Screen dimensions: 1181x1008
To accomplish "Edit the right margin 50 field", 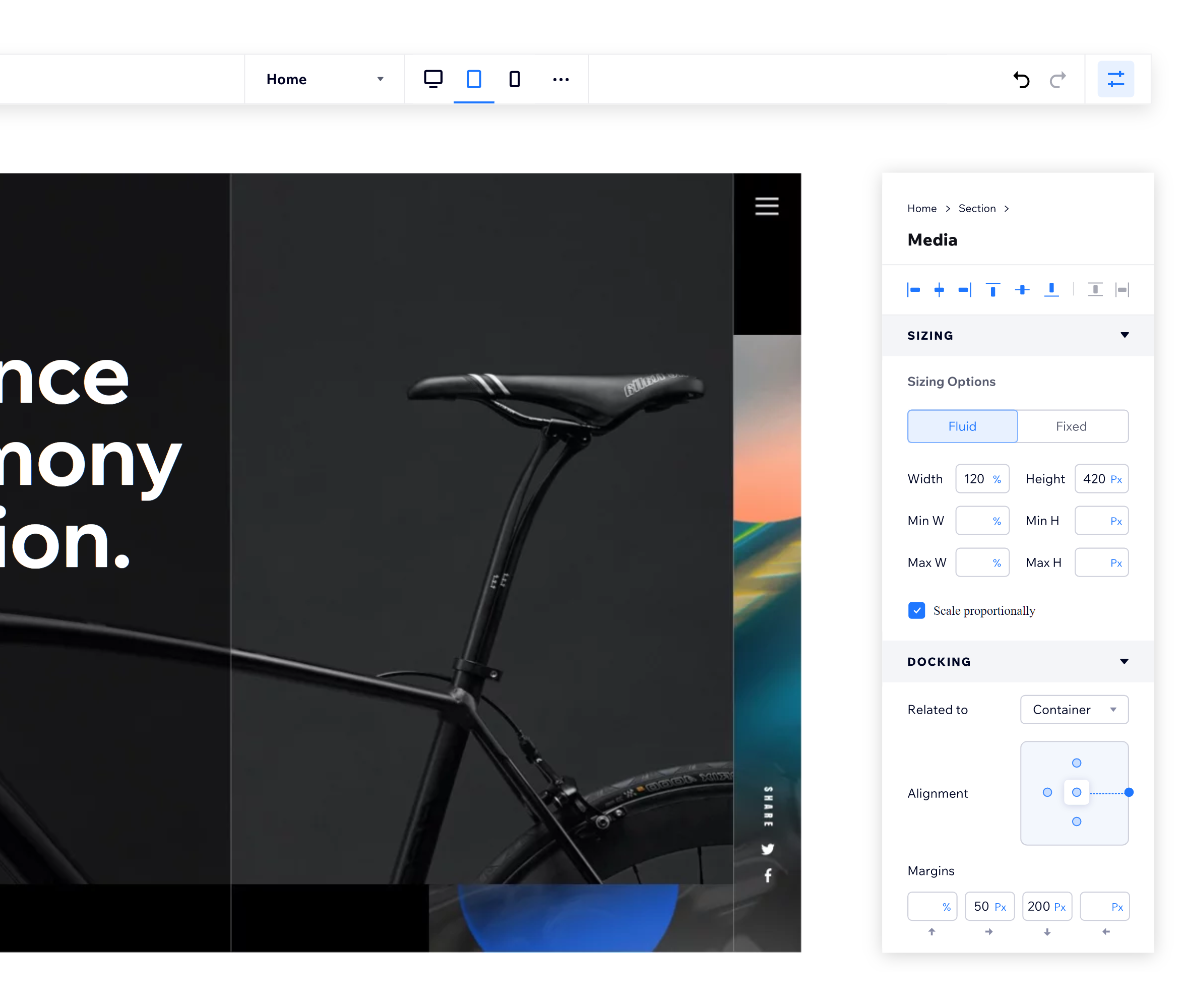I will 989,906.
